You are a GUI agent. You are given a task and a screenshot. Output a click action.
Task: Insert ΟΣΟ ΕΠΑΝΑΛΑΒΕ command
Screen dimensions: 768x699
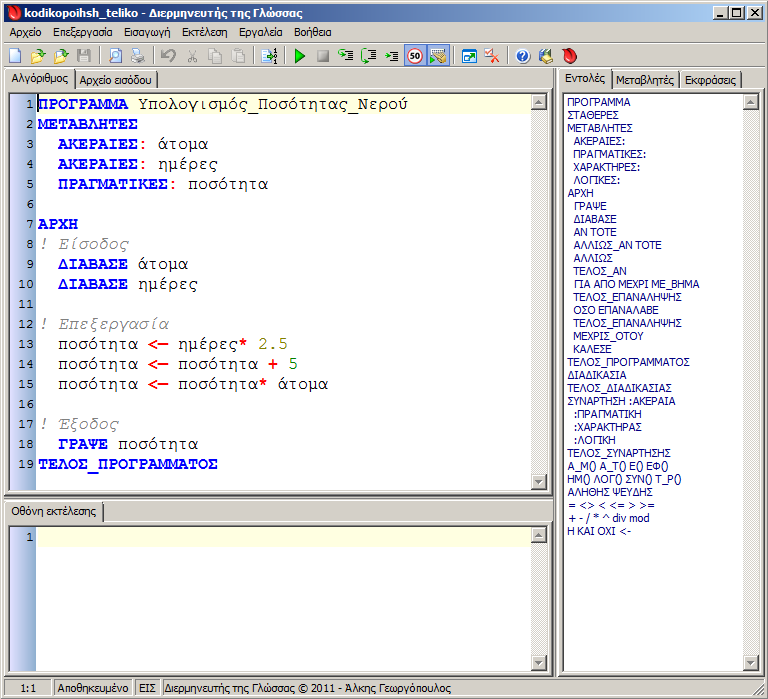(x=616, y=310)
